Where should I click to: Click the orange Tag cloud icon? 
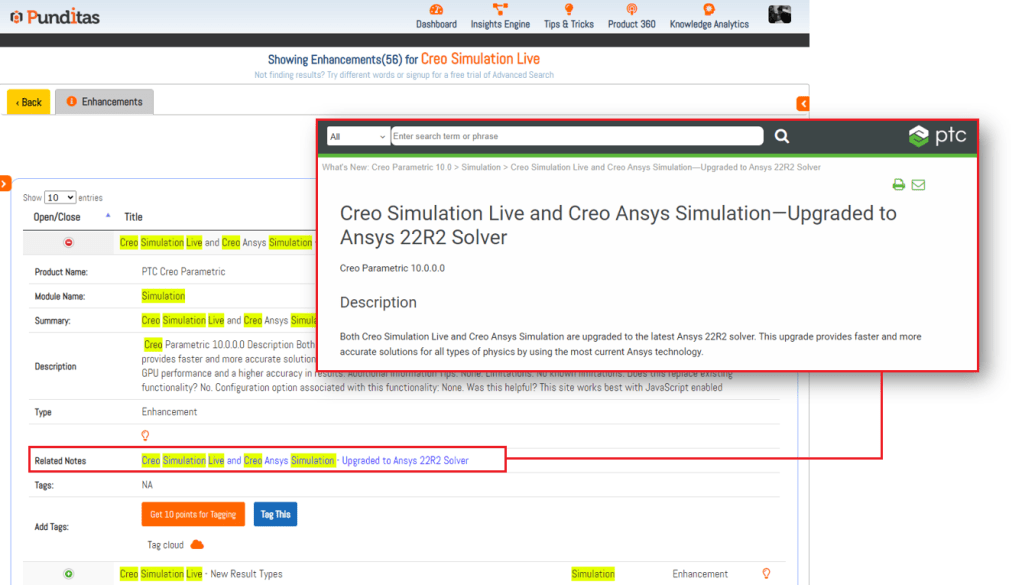[197, 544]
